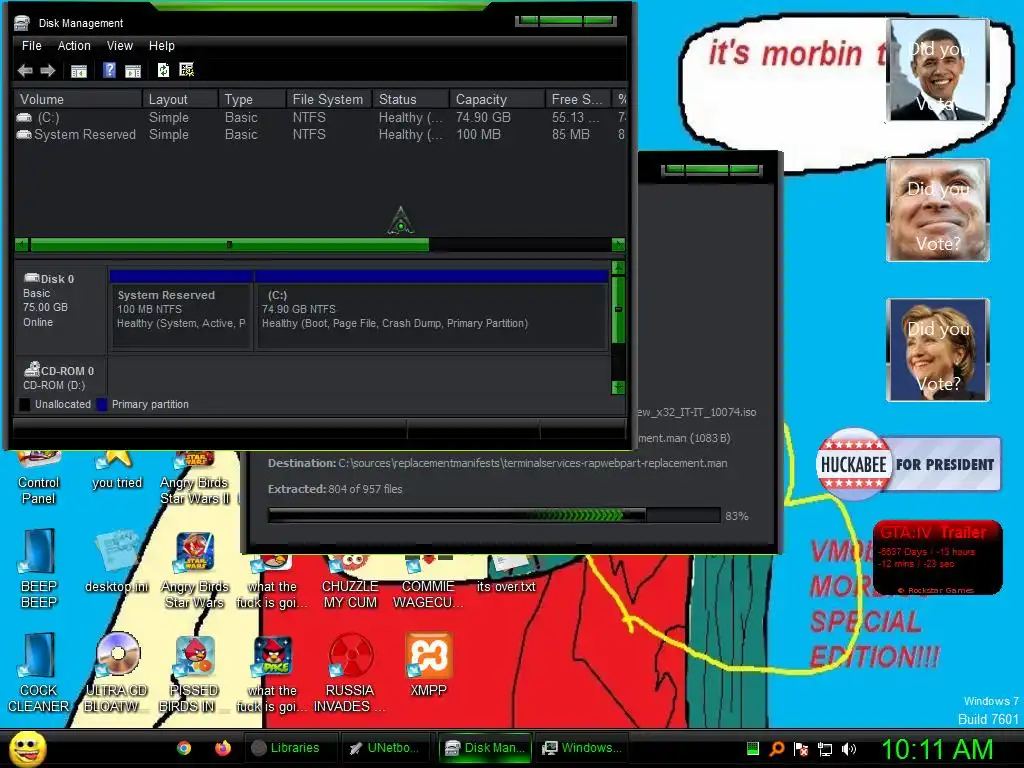Viewport: 1024px width, 768px height.
Task: Click the 10:11 AM clock
Action: [x=937, y=749]
